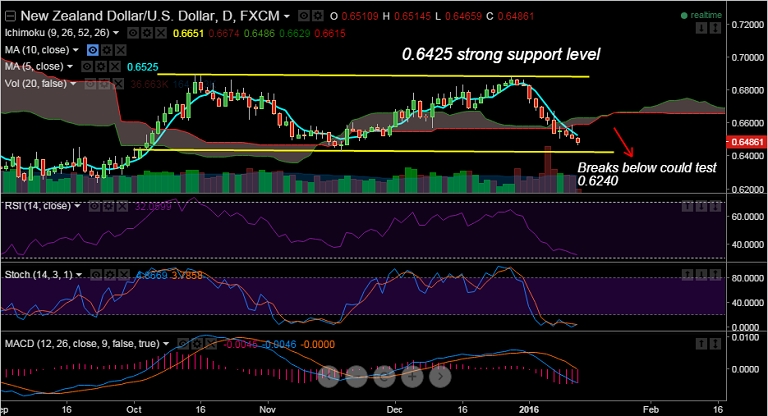
Task: Remove the MA (5, close) indicator
Action: (115, 67)
